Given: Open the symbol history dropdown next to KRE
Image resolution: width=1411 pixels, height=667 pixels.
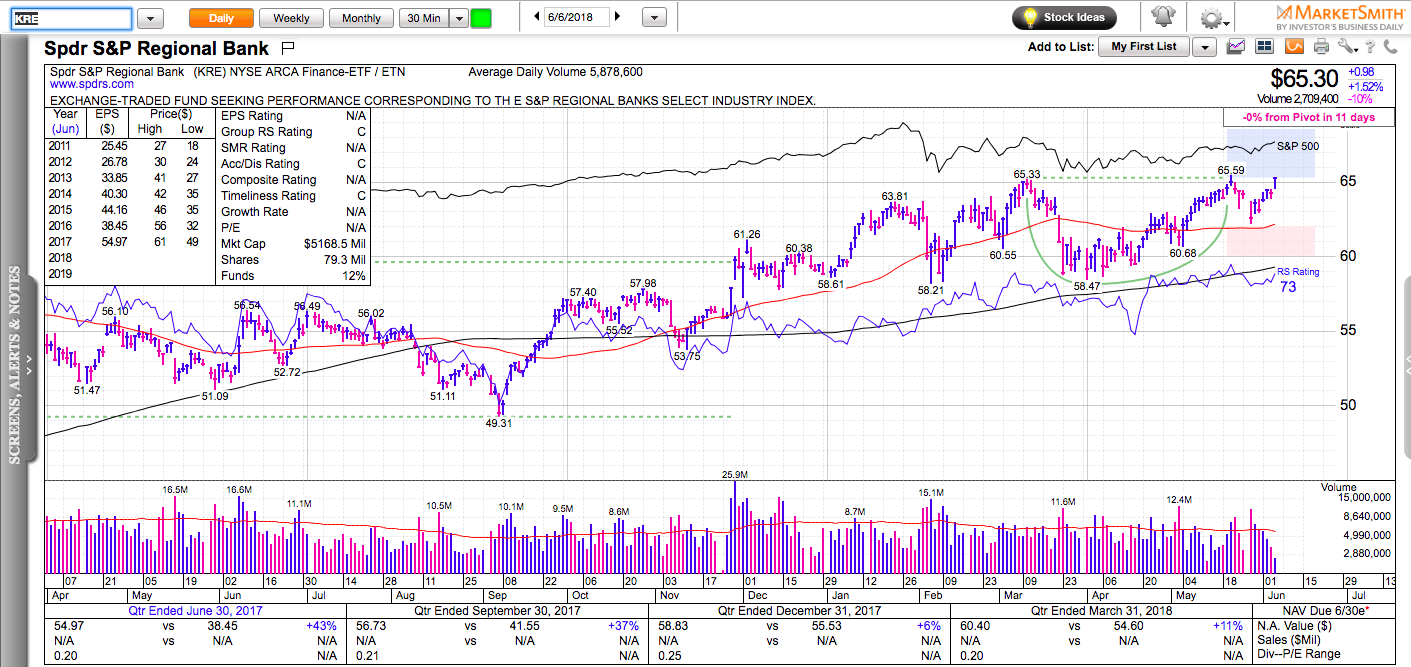Looking at the screenshot, I should pyautogui.click(x=150, y=18).
